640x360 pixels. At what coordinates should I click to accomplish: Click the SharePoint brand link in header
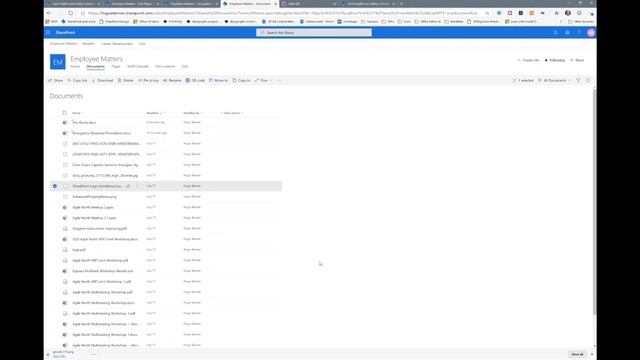[x=65, y=32]
